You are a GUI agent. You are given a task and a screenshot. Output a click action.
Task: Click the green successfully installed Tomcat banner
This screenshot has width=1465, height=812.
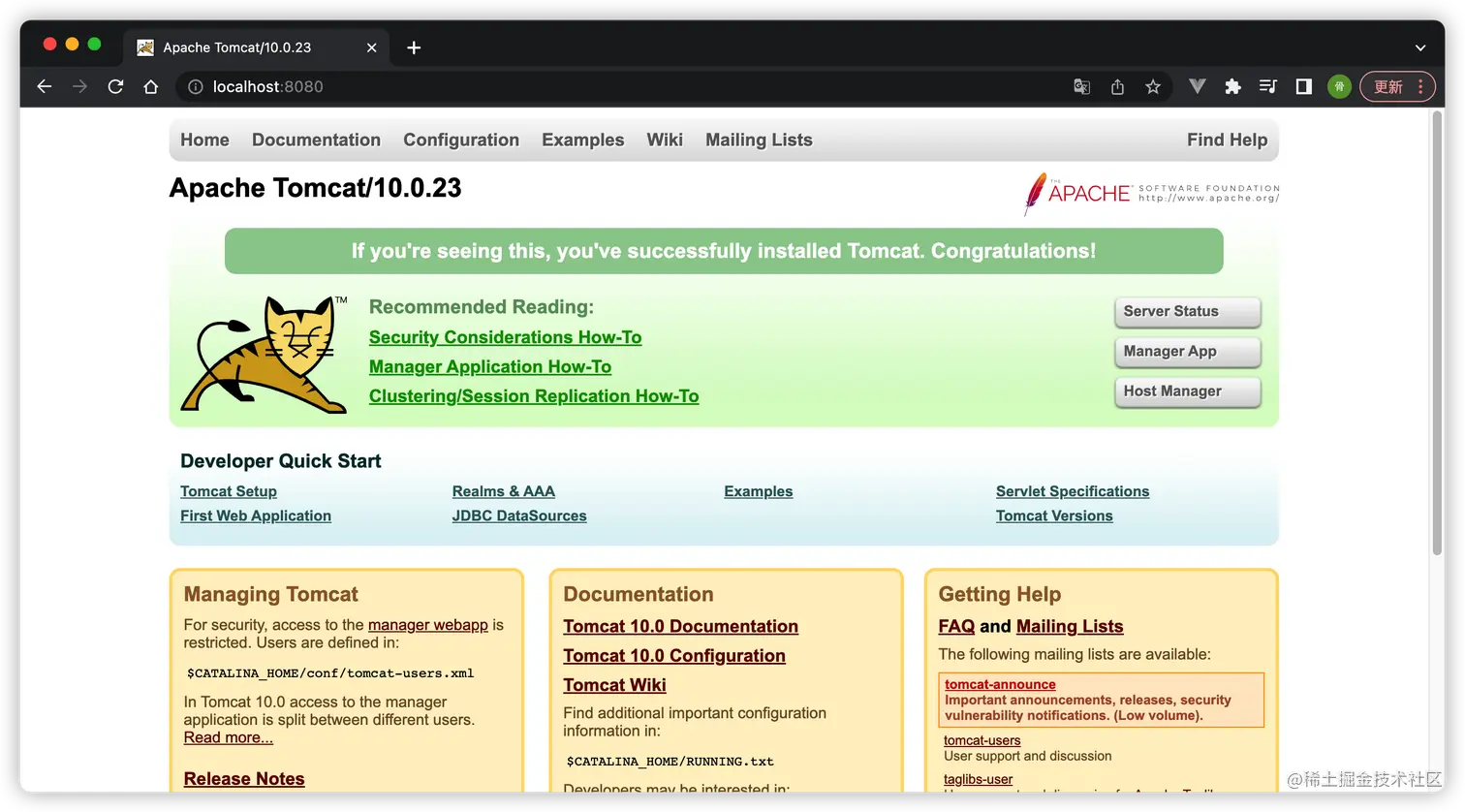point(724,251)
